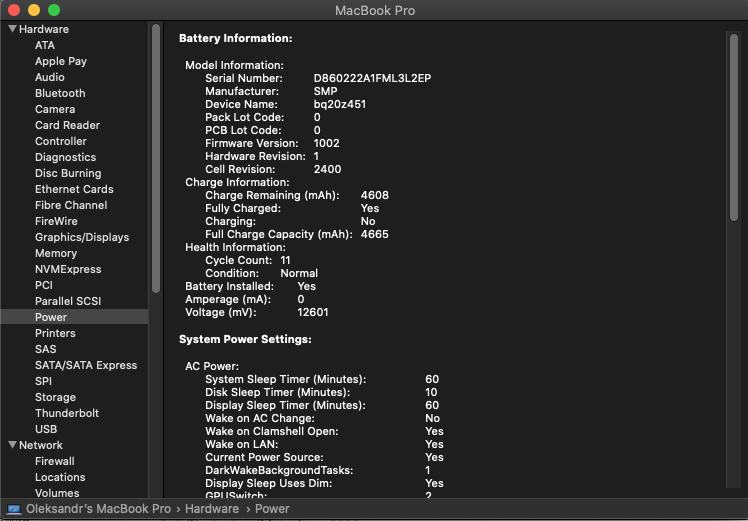Select Thunderbolt in the sidebar

pyautogui.click(x=67, y=413)
